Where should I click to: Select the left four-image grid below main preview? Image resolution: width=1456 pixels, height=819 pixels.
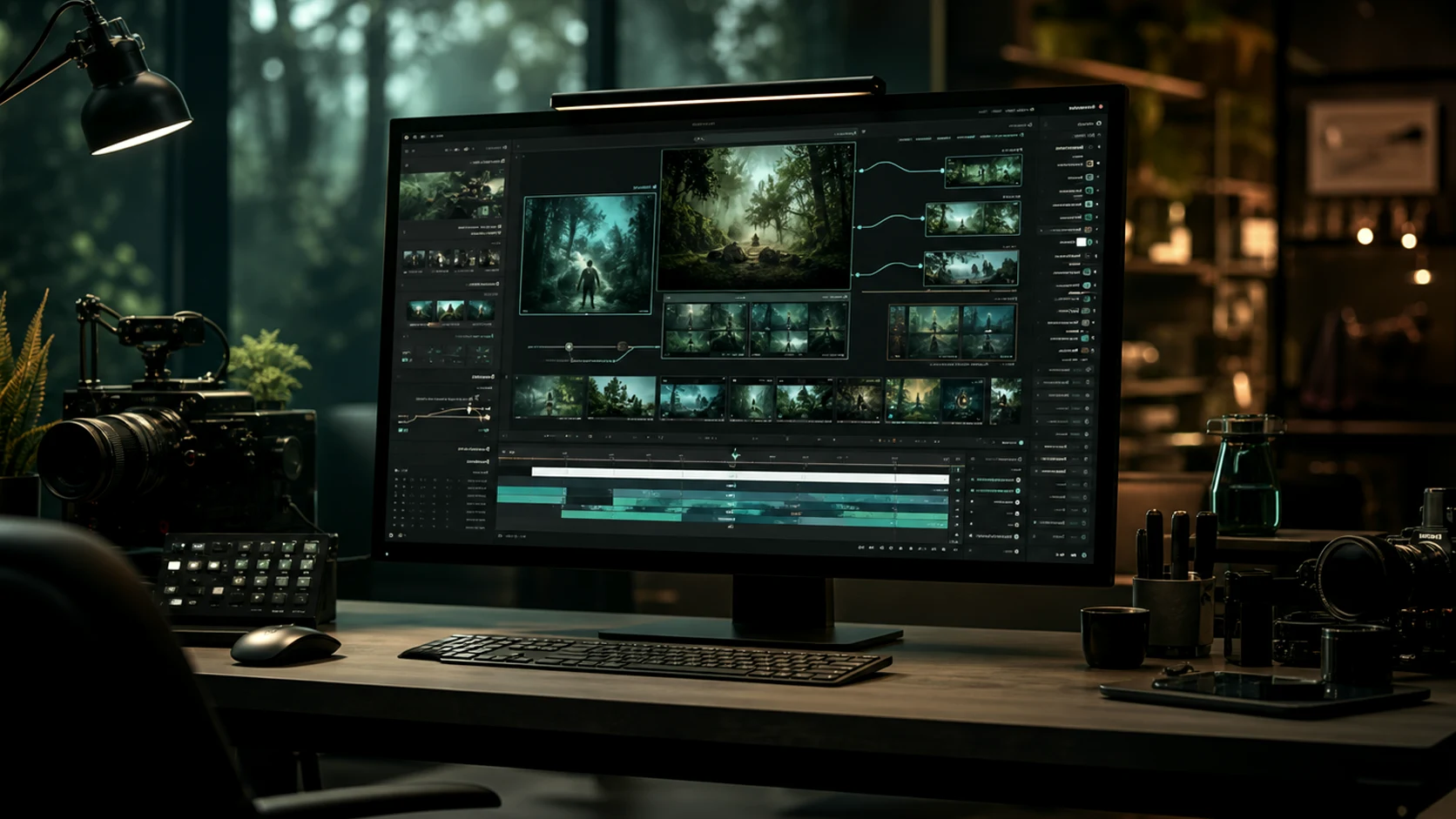click(705, 329)
